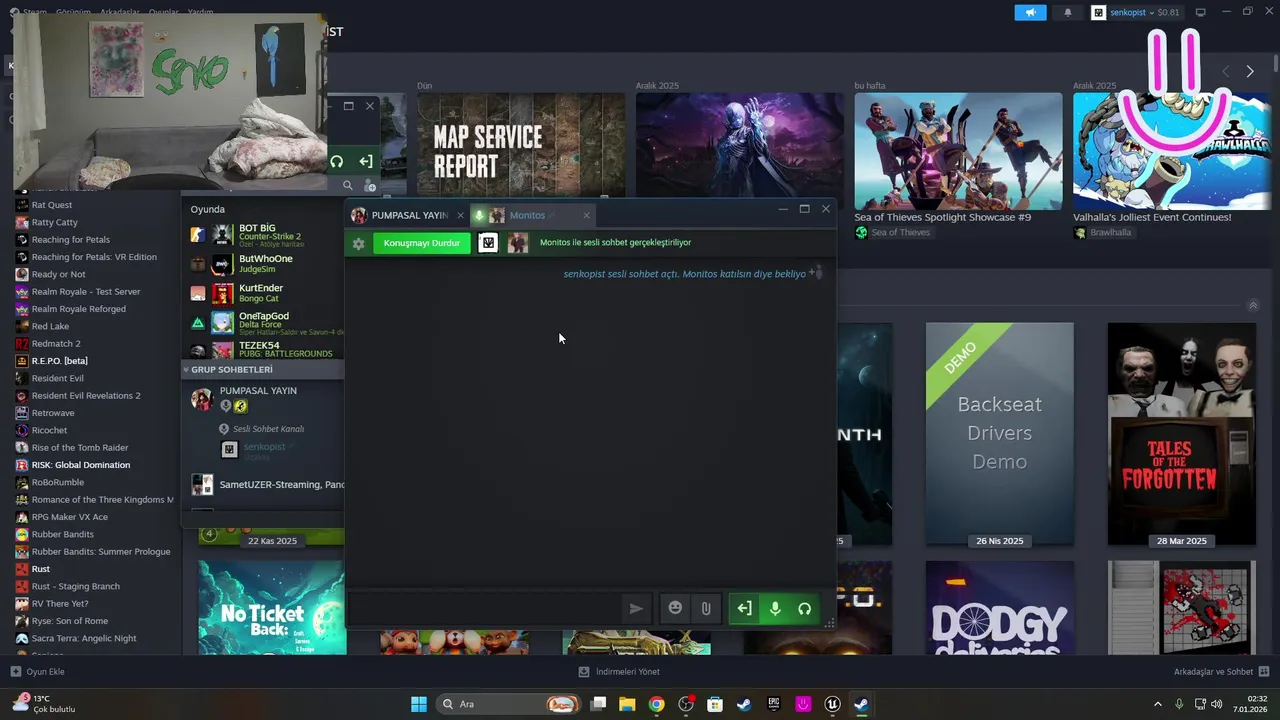Click senkopist avatar in voice bar

487,243
